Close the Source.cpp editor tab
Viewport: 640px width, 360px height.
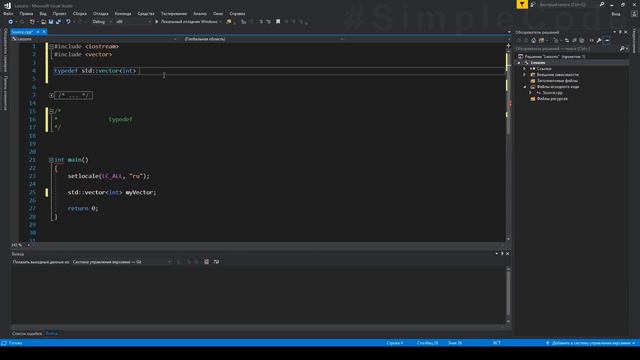(x=44, y=32)
